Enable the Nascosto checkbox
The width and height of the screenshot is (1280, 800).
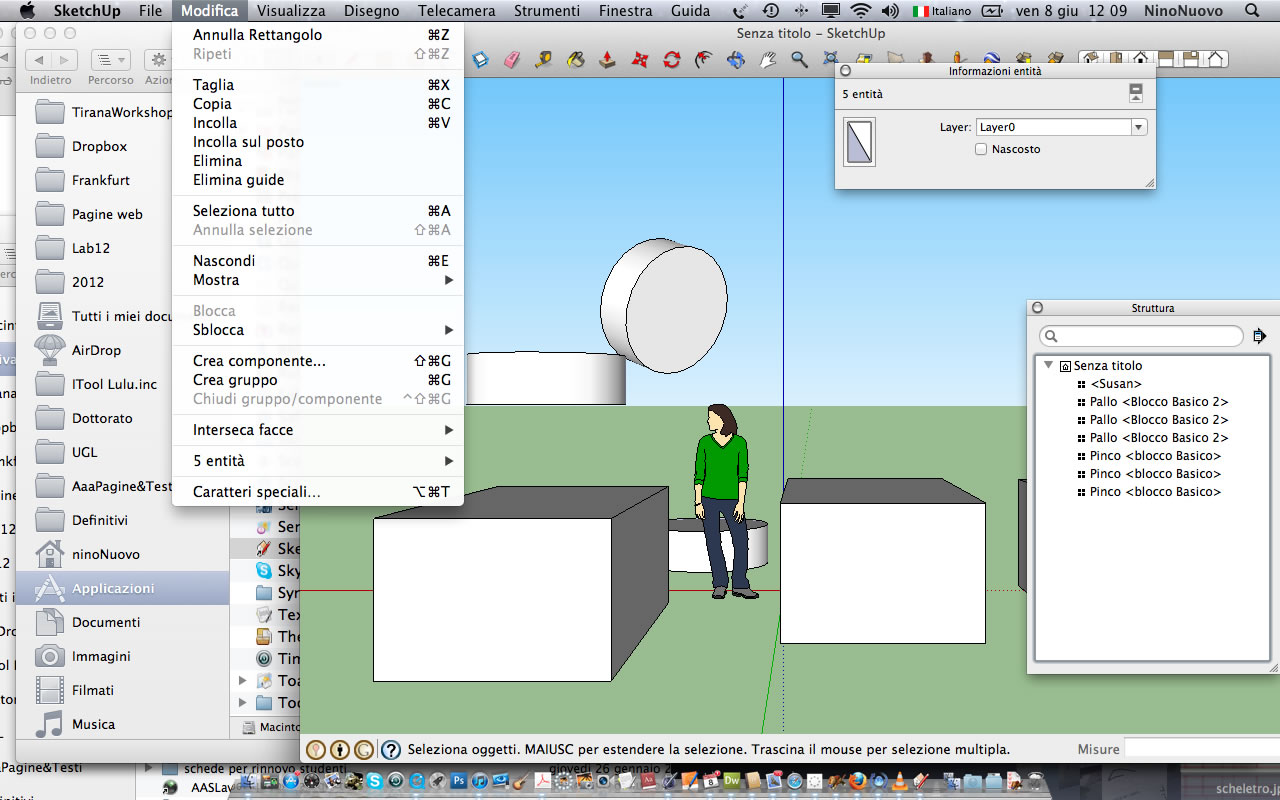pyautogui.click(x=981, y=149)
